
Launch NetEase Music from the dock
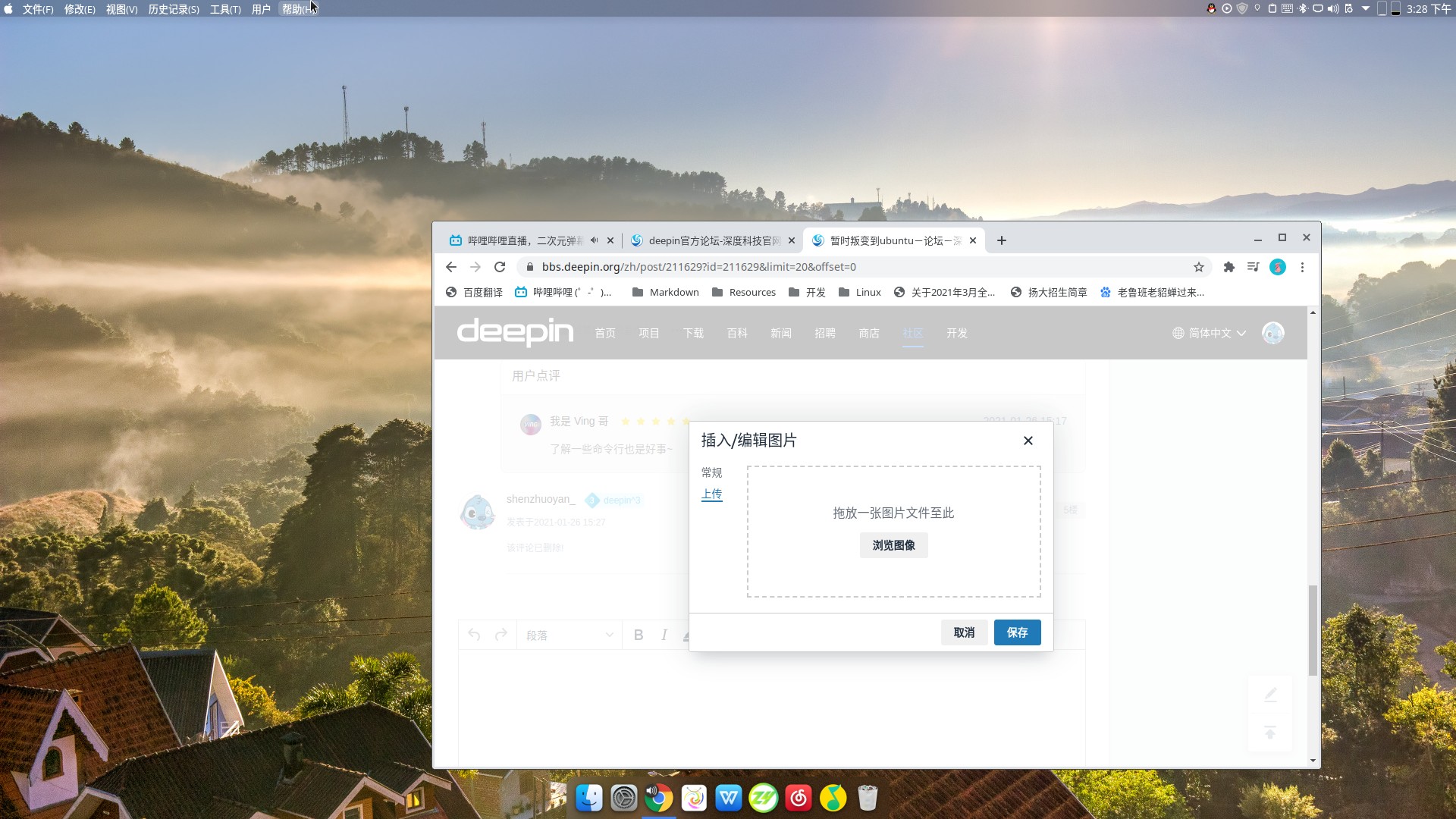tap(799, 798)
